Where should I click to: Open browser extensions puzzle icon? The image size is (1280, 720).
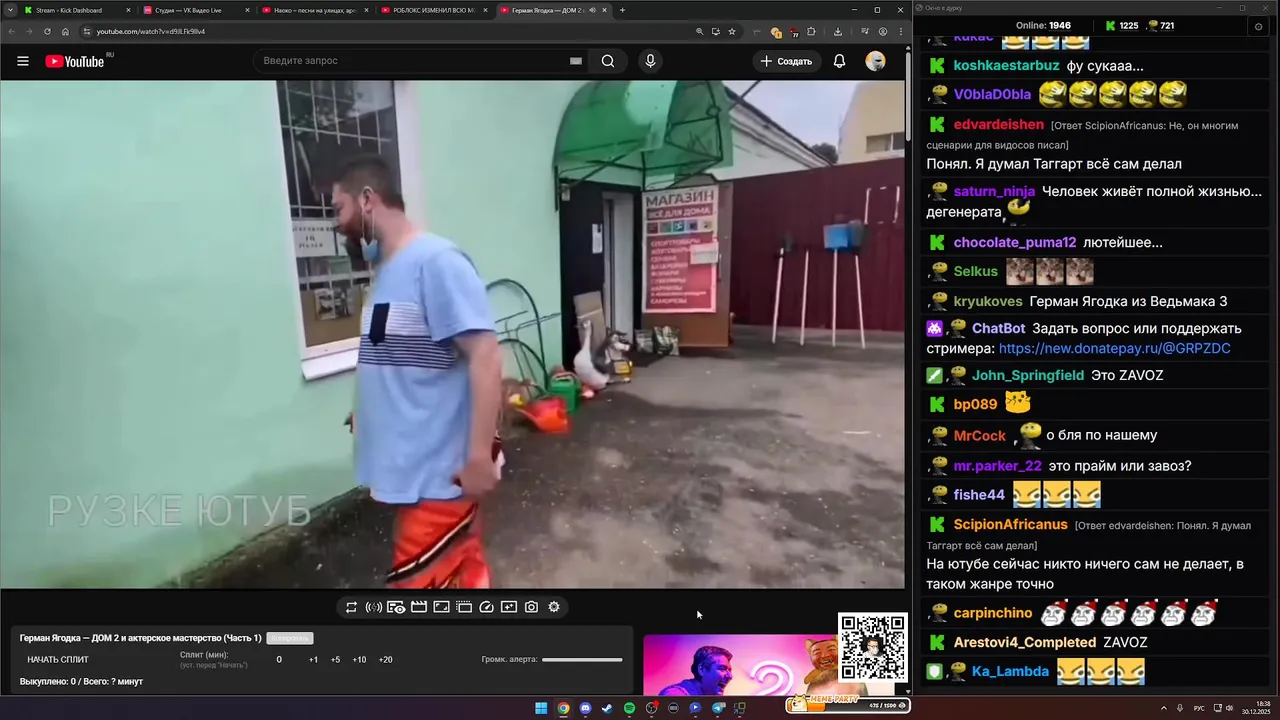tap(811, 31)
